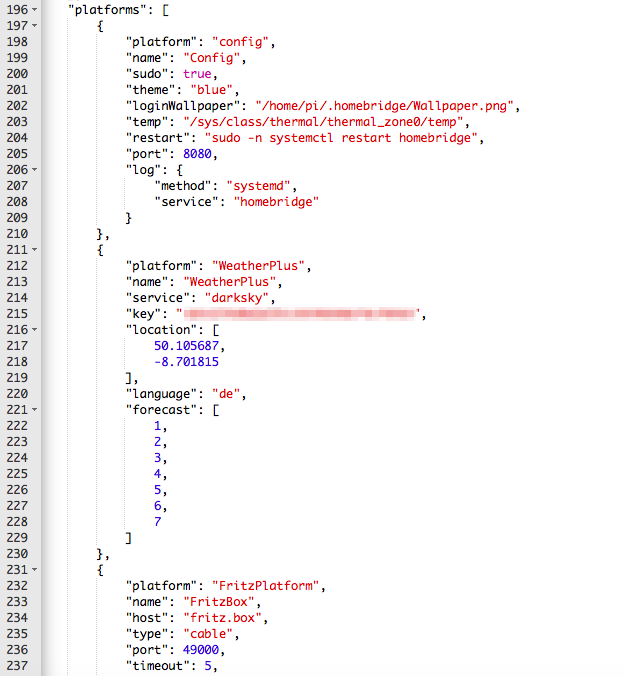Fold the FritzPlatform block at line 231
This screenshot has width=625, height=676.
coord(36,570)
